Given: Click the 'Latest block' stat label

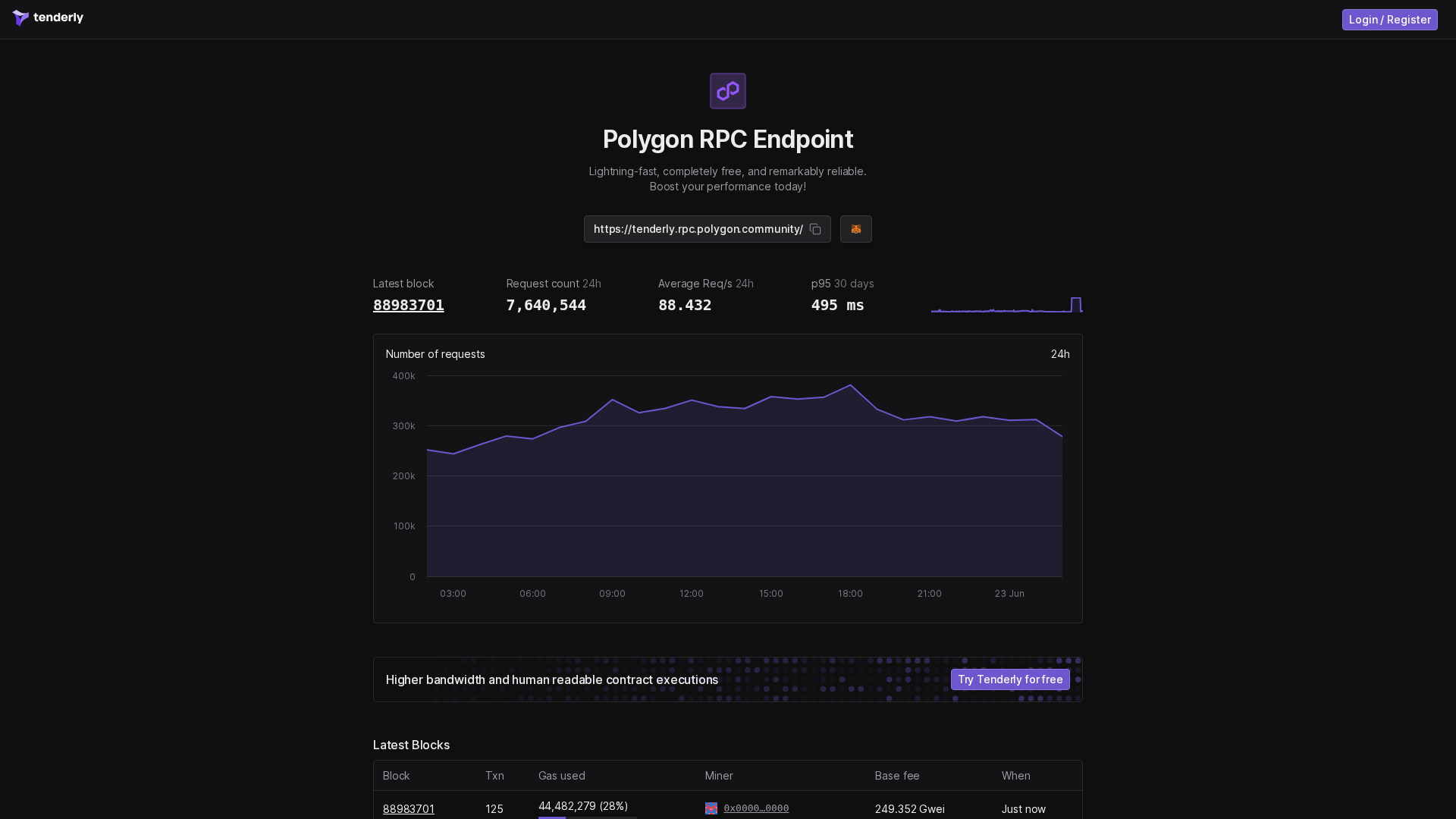Looking at the screenshot, I should pyautogui.click(x=403, y=284).
